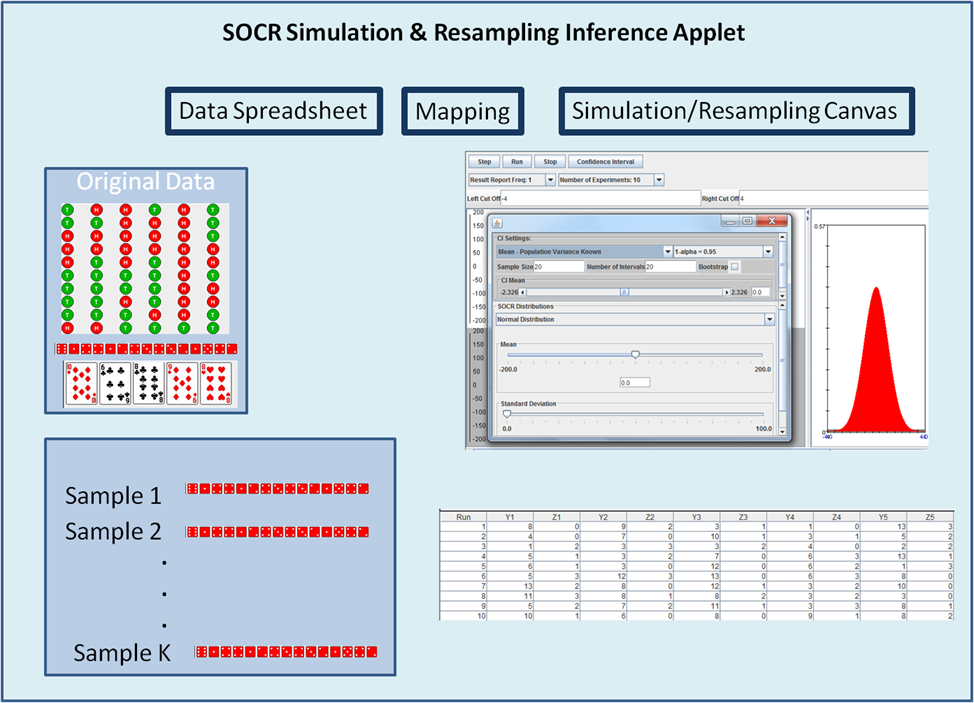Viewport: 974px width, 703px height.
Task: Select the 10 of diamonds card
Action: tap(82, 383)
